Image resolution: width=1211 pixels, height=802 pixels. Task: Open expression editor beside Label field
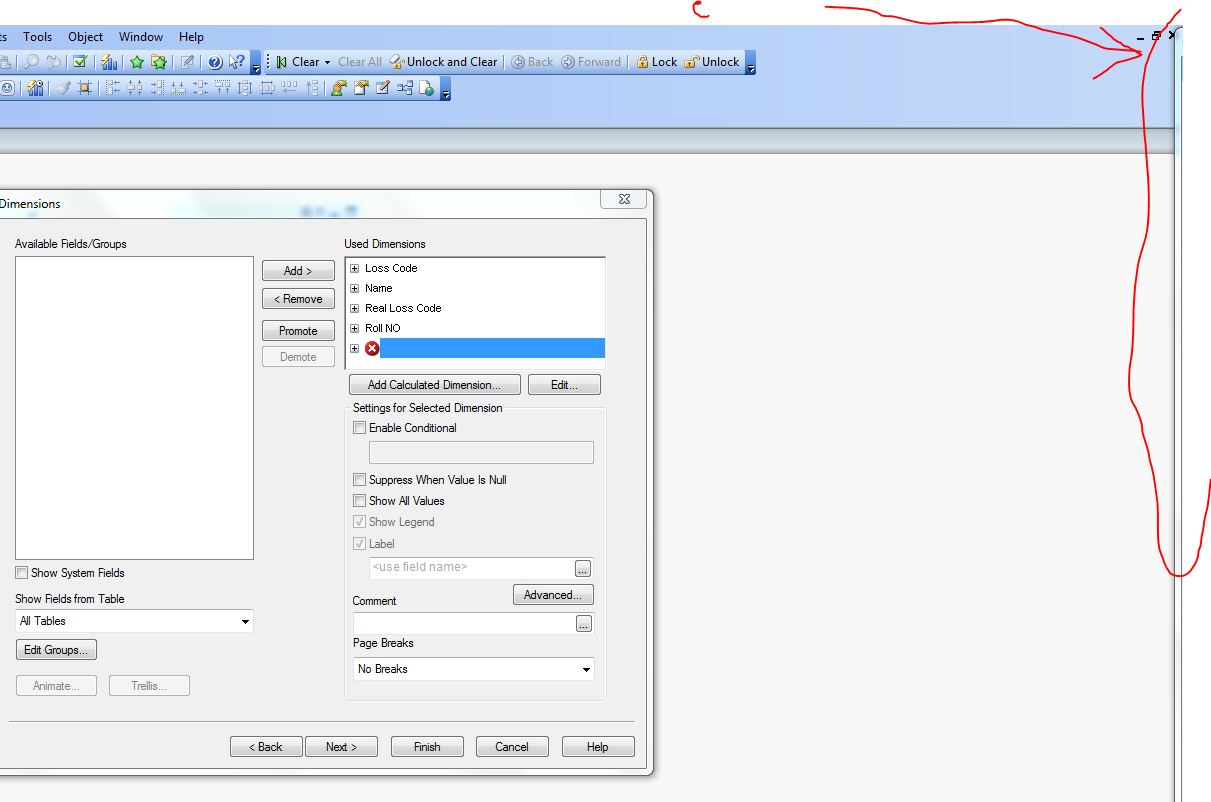[x=584, y=569]
